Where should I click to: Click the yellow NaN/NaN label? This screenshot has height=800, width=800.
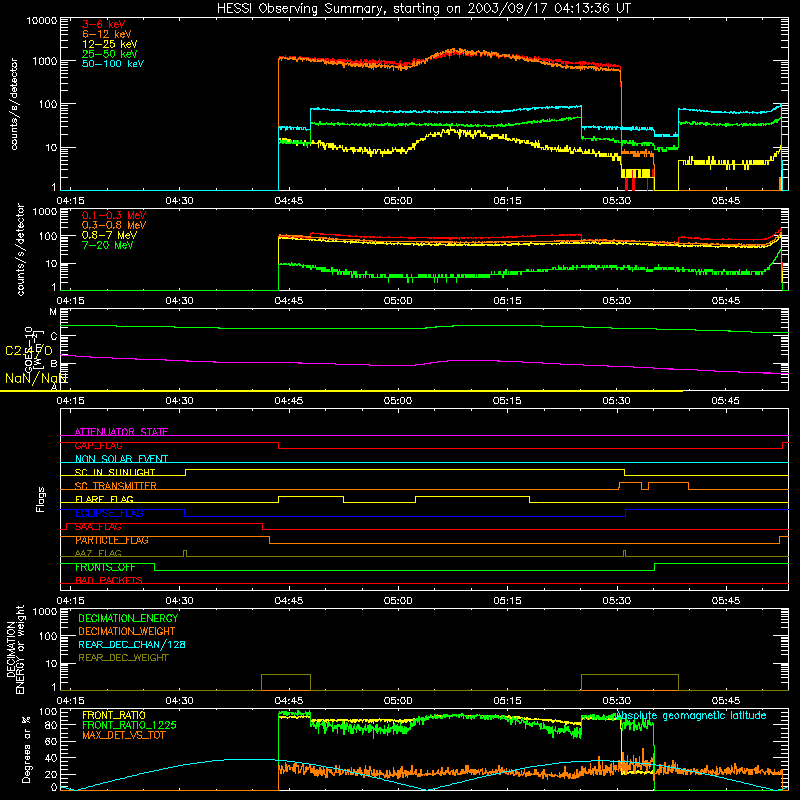pyautogui.click(x=36, y=378)
